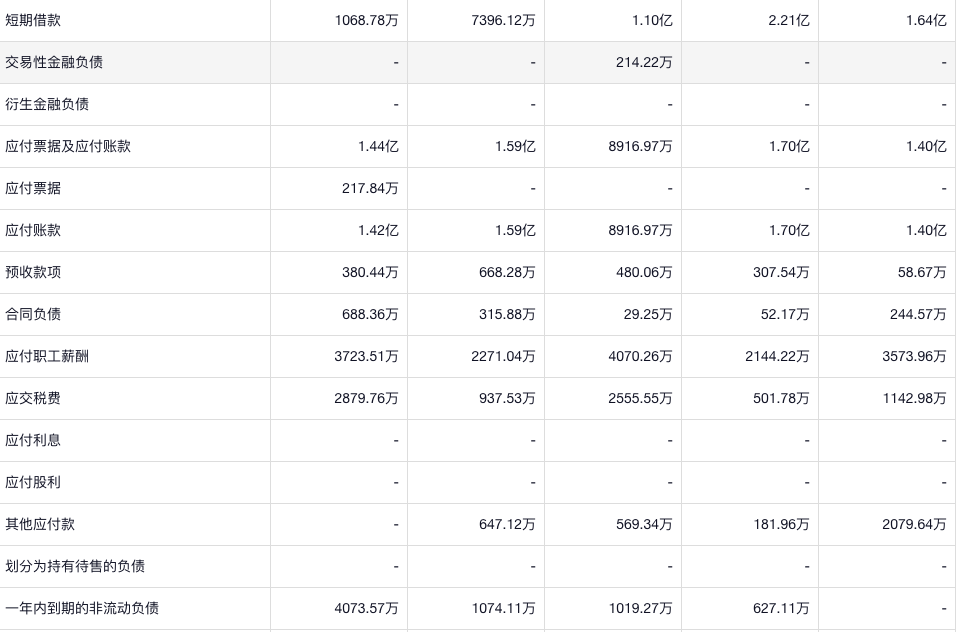Select the 划分为持有待售的负债 row label
The width and height of the screenshot is (957, 632).
point(75,566)
